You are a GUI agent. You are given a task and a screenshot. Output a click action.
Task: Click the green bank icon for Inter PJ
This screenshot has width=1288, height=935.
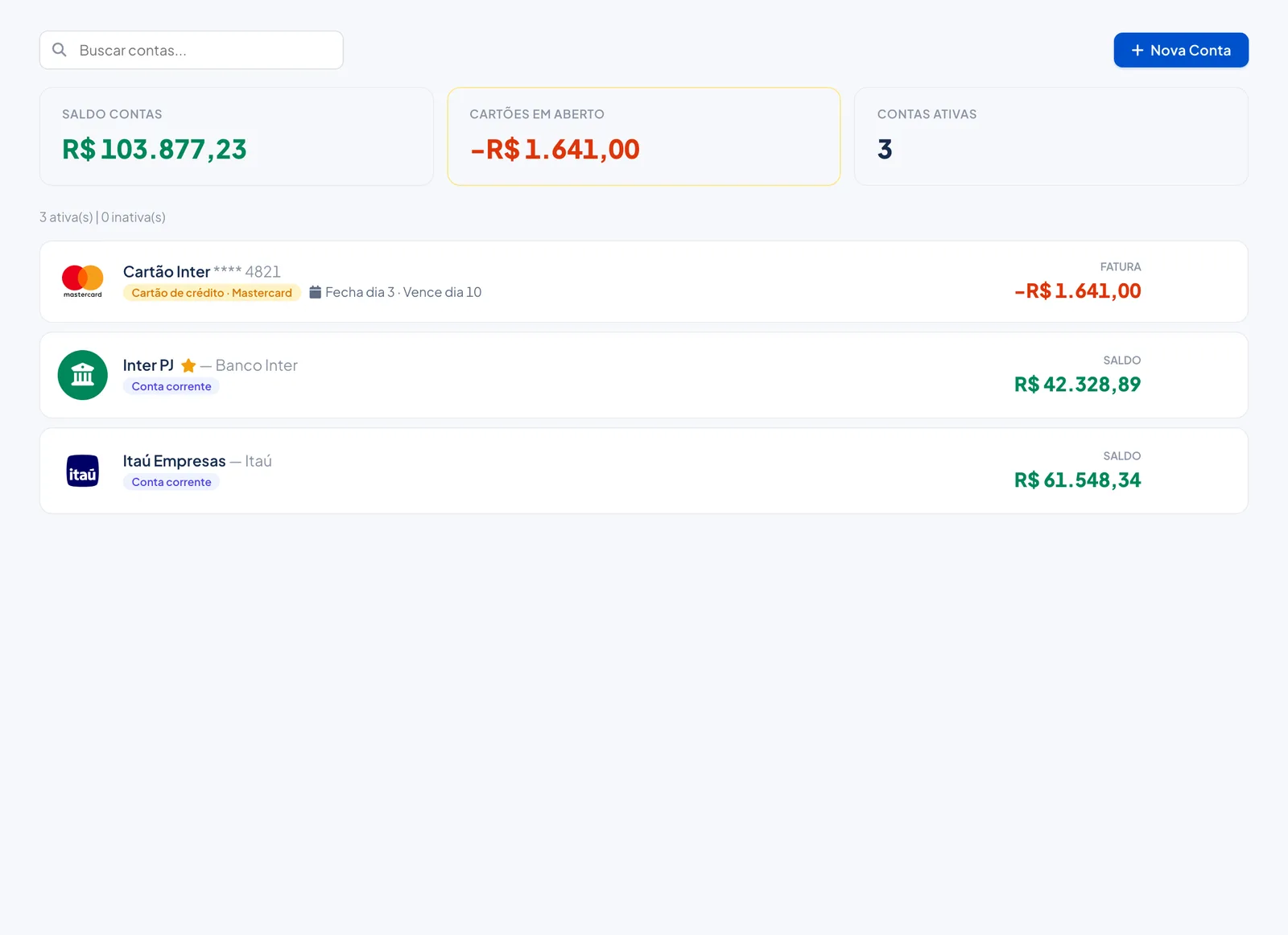pos(83,375)
